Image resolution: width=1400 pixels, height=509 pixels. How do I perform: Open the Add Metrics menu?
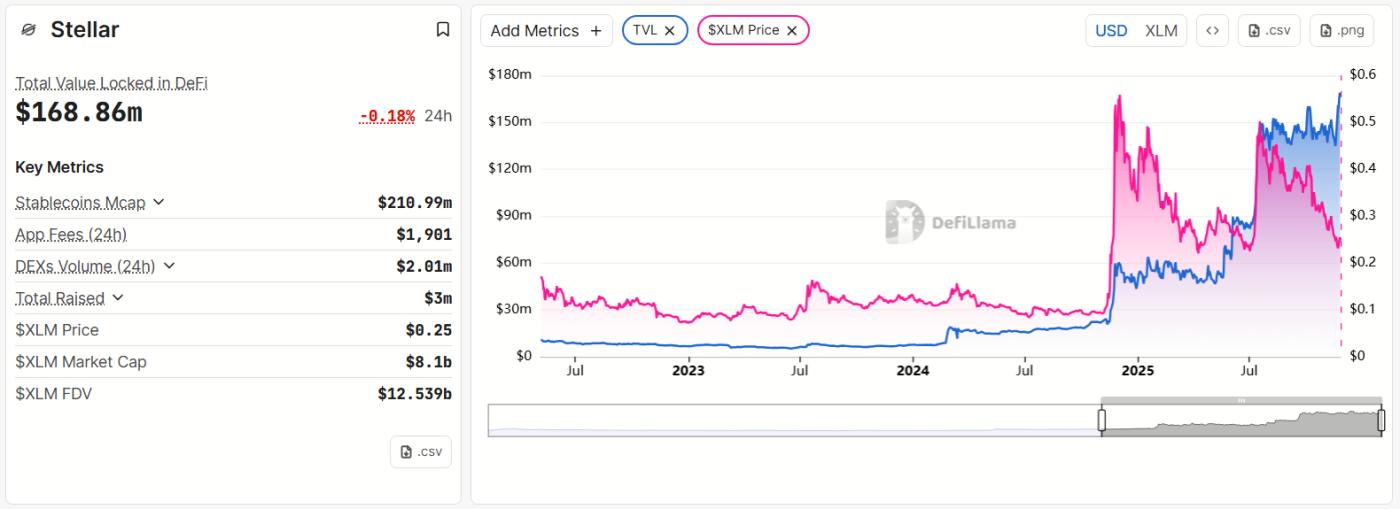(535, 30)
